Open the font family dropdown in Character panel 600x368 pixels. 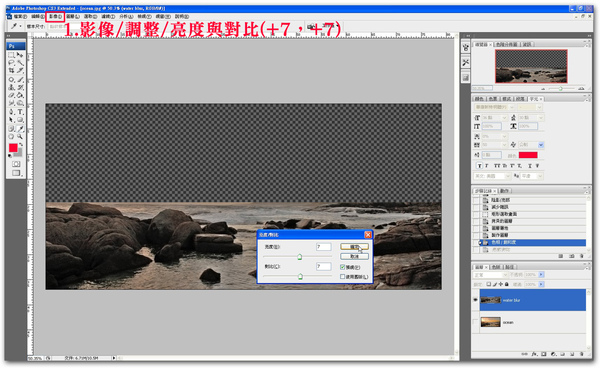[494, 107]
